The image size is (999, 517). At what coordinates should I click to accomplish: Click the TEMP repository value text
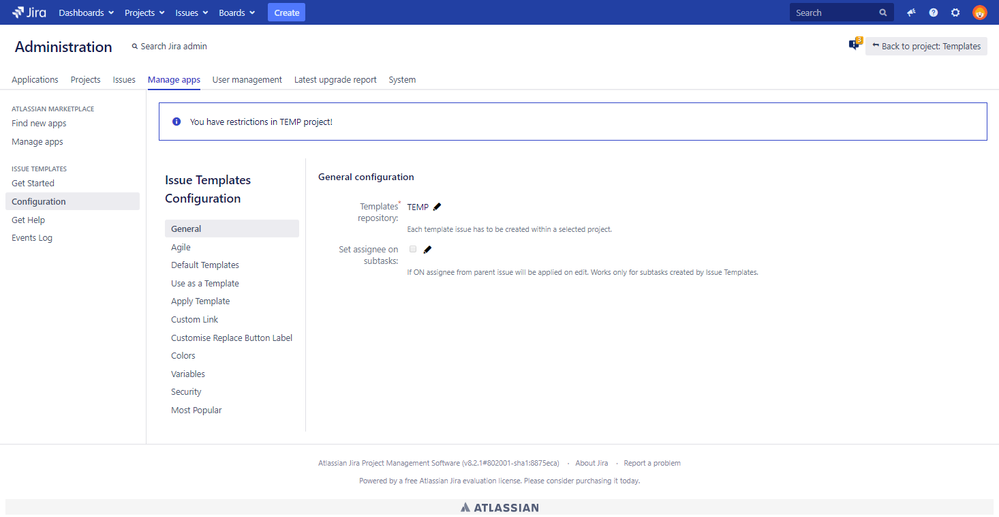pos(418,207)
